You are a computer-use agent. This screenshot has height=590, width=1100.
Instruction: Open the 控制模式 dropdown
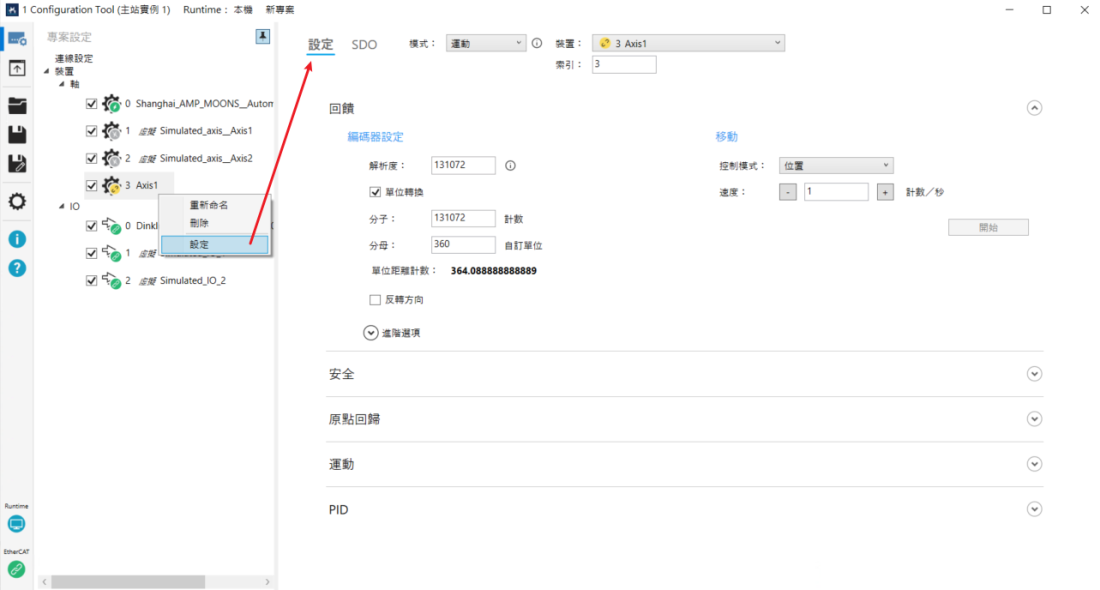coord(835,166)
